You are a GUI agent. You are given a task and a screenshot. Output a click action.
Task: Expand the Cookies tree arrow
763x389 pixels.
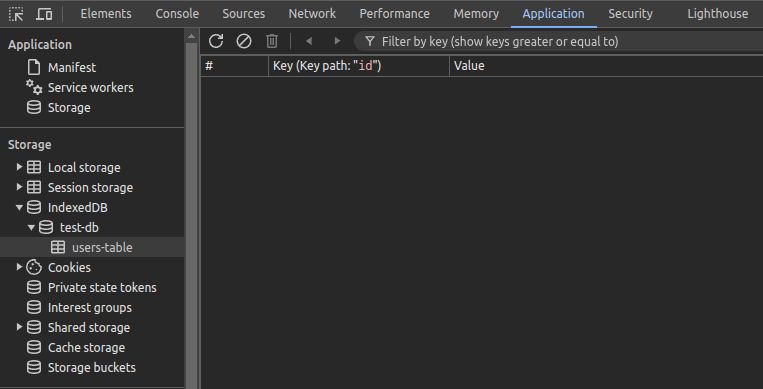click(x=19, y=267)
